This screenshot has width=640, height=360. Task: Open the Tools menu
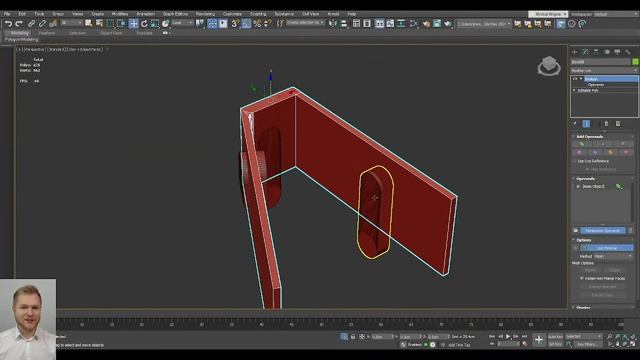[39, 14]
